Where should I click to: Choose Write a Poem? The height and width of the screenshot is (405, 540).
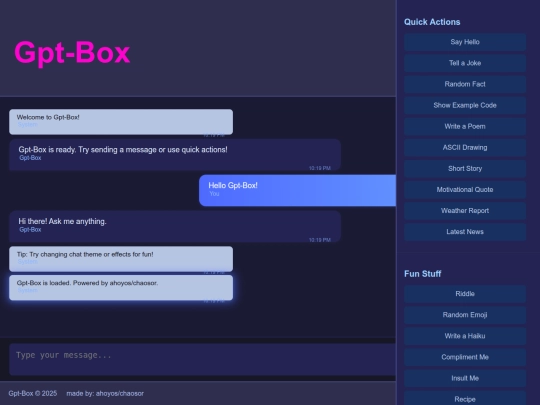(x=465, y=126)
